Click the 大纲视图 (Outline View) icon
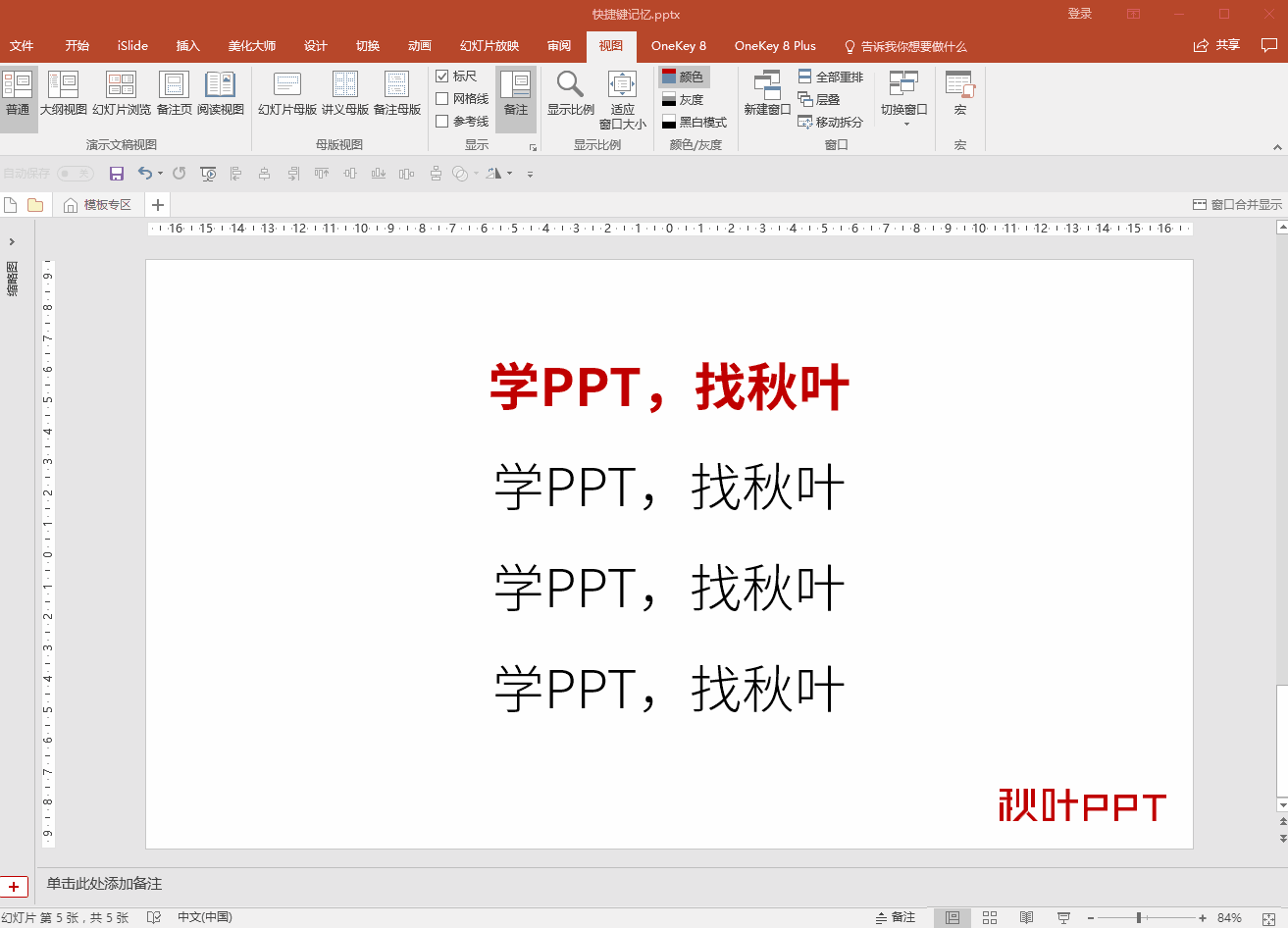 pos(64,93)
